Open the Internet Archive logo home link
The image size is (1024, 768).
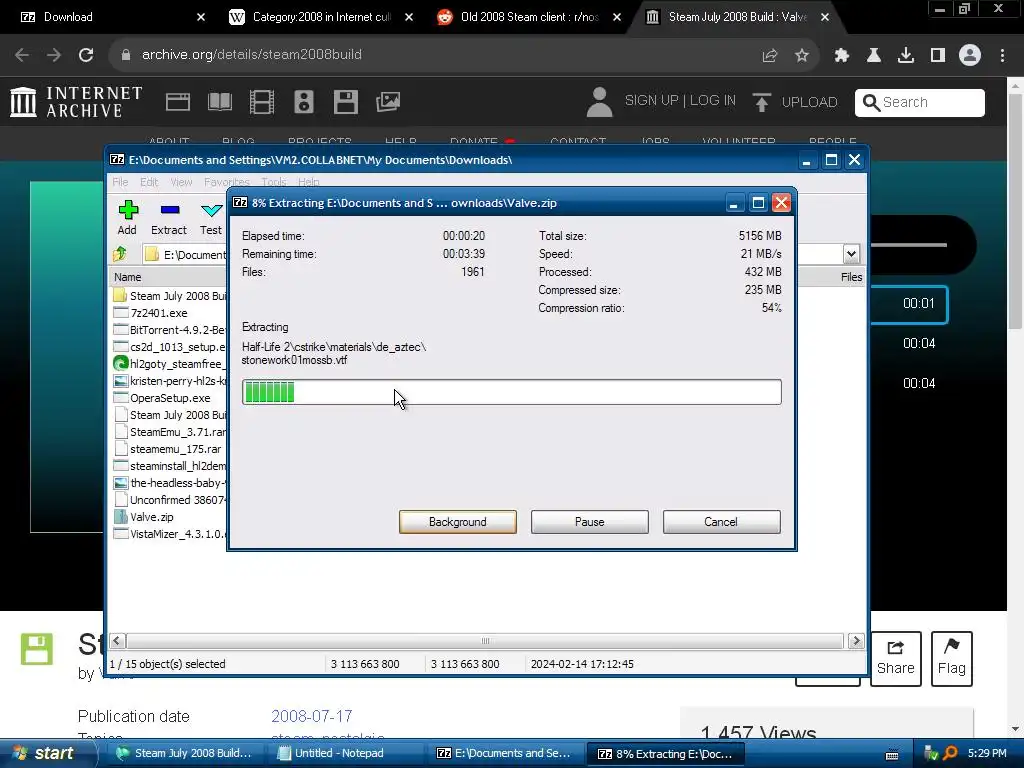(x=76, y=103)
